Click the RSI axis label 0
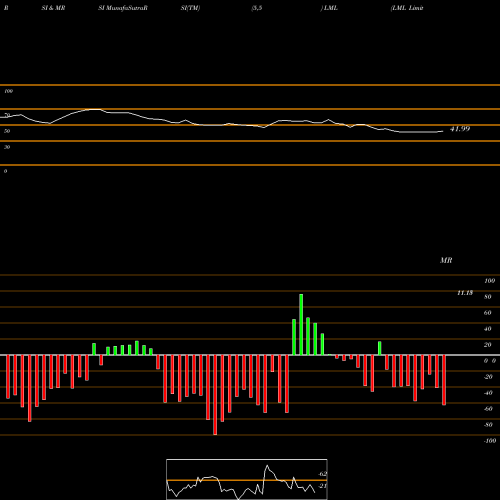 click(5, 171)
